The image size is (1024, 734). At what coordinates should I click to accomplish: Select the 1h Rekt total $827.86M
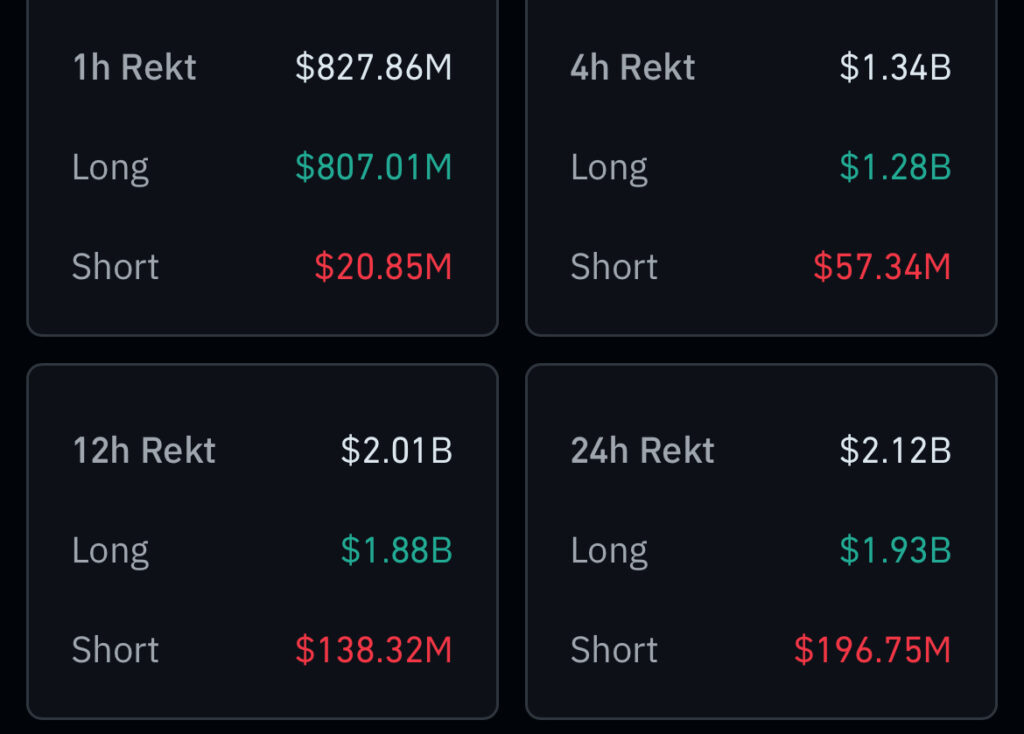(373, 67)
